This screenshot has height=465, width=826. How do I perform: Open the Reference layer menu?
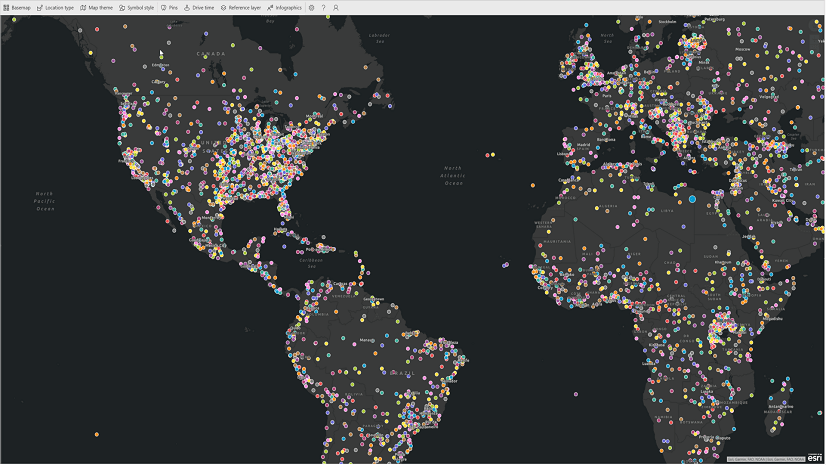(x=241, y=8)
